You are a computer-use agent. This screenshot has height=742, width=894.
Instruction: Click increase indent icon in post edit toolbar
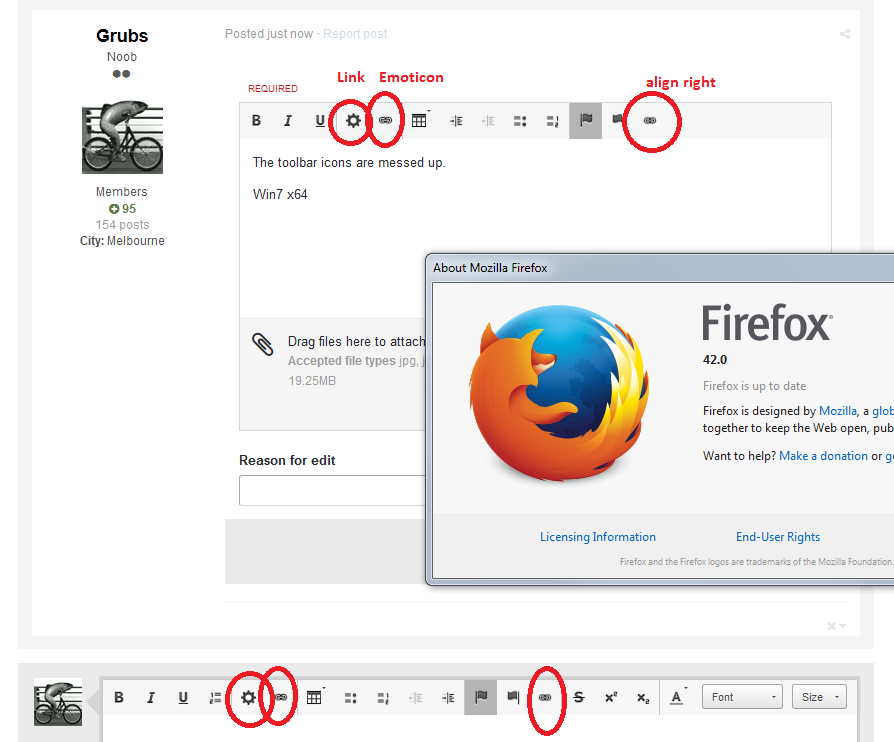click(456, 121)
